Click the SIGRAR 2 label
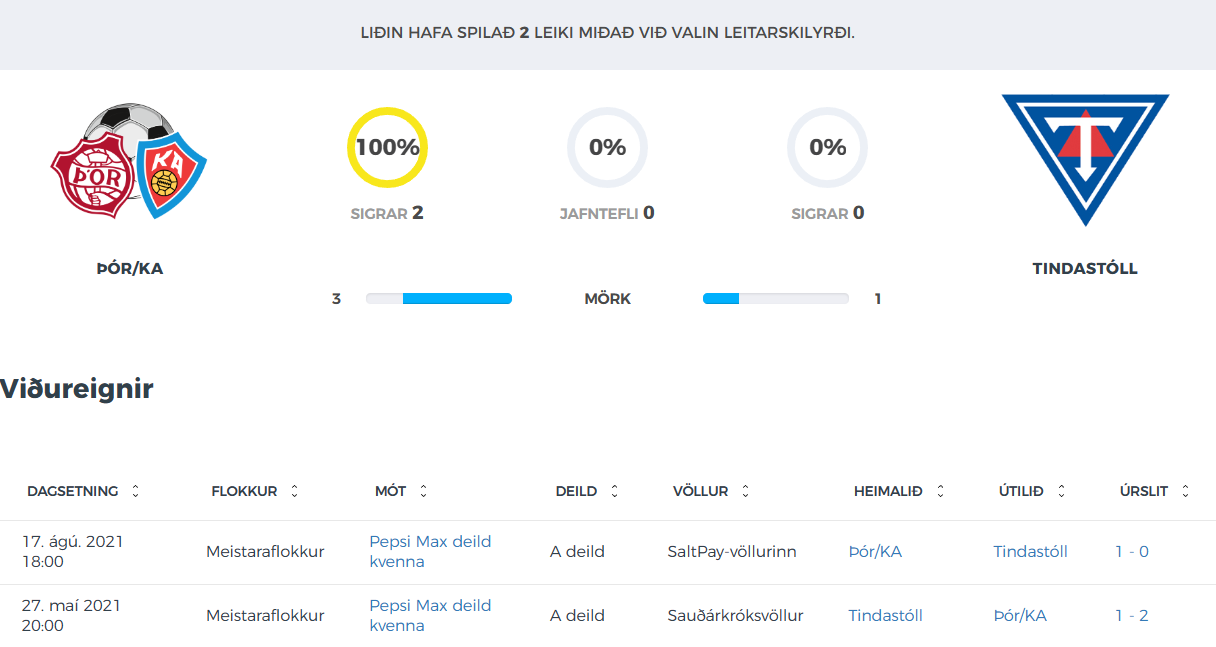Image resolution: width=1216 pixels, height=647 pixels. coord(387,213)
